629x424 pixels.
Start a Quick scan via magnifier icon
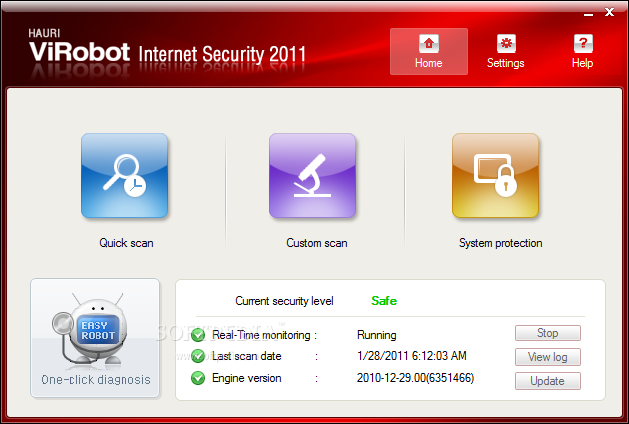124,176
